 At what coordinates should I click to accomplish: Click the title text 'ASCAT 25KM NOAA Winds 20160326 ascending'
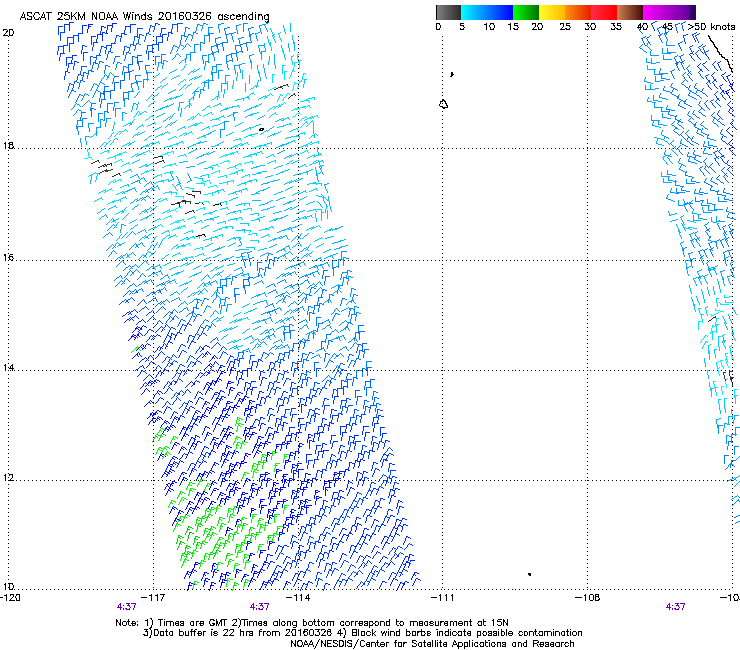point(144,17)
